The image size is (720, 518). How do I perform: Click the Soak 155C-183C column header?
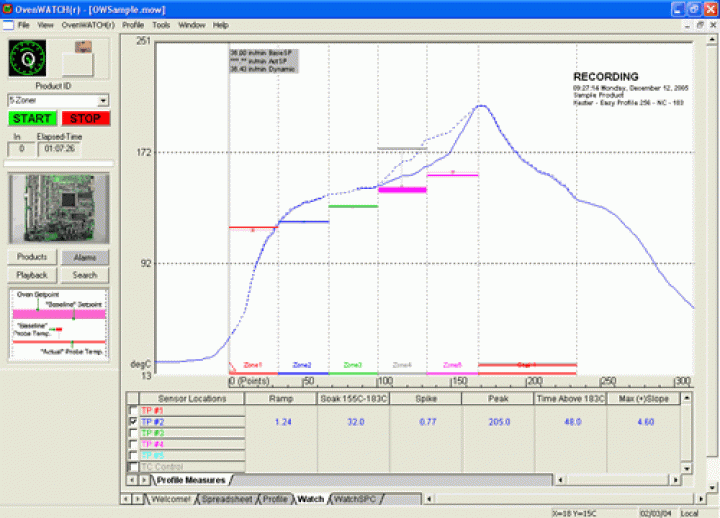point(354,399)
